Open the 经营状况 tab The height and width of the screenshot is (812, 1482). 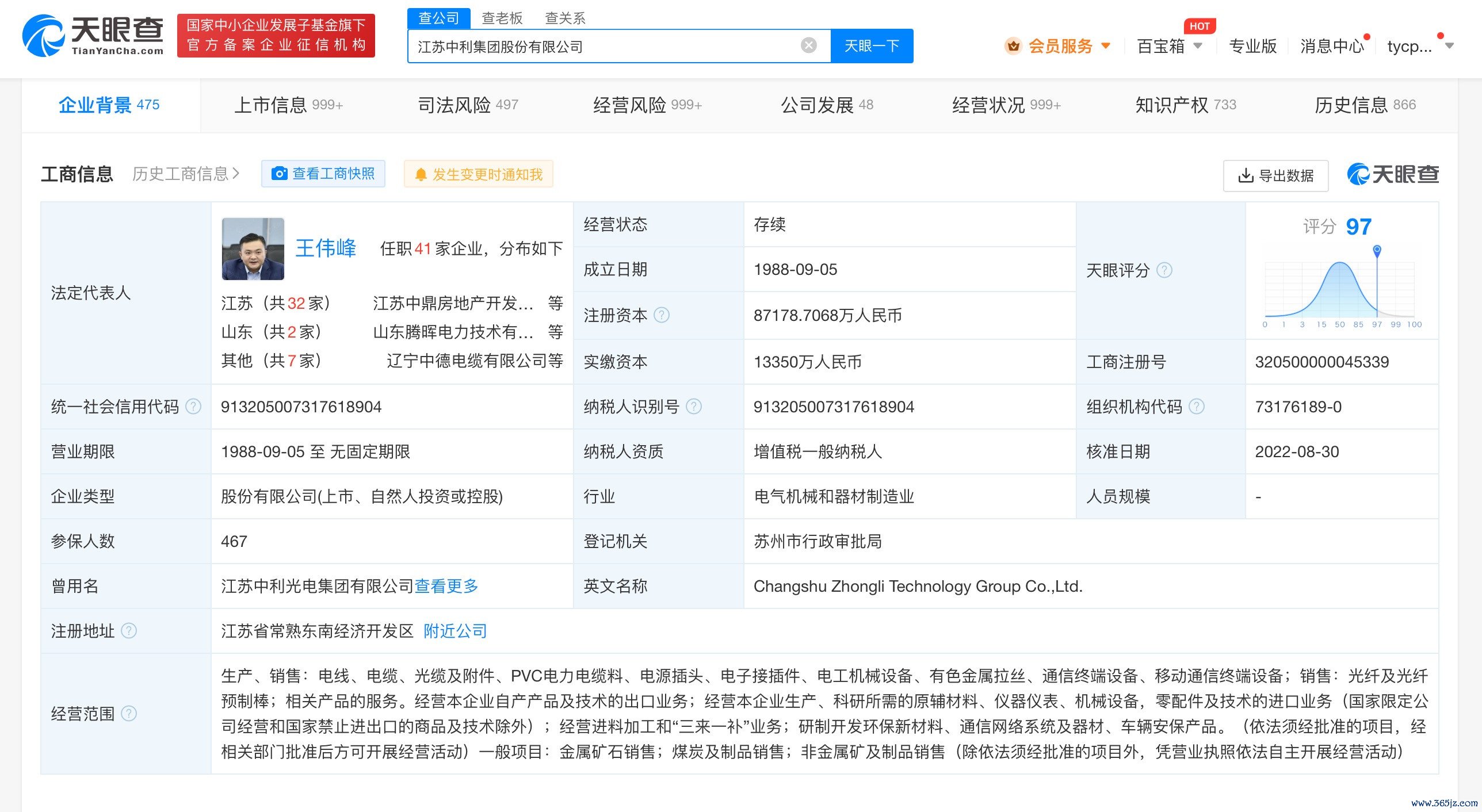coord(1006,105)
